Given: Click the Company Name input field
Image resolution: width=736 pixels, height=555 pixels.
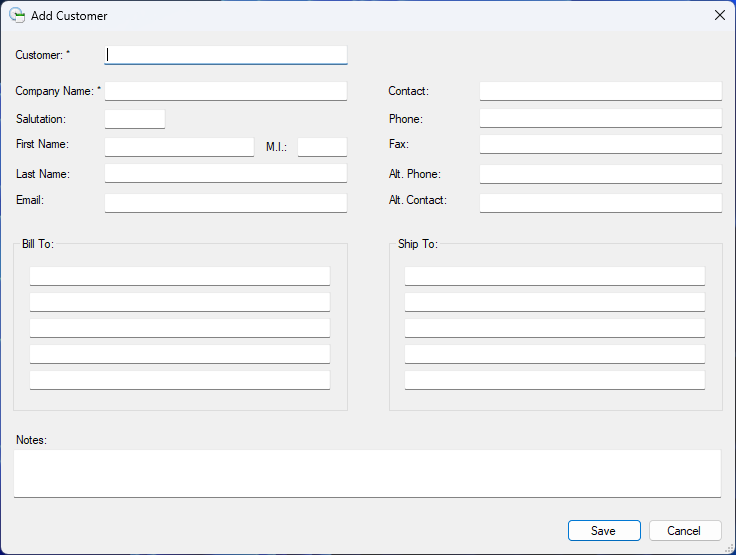Looking at the screenshot, I should pos(226,91).
